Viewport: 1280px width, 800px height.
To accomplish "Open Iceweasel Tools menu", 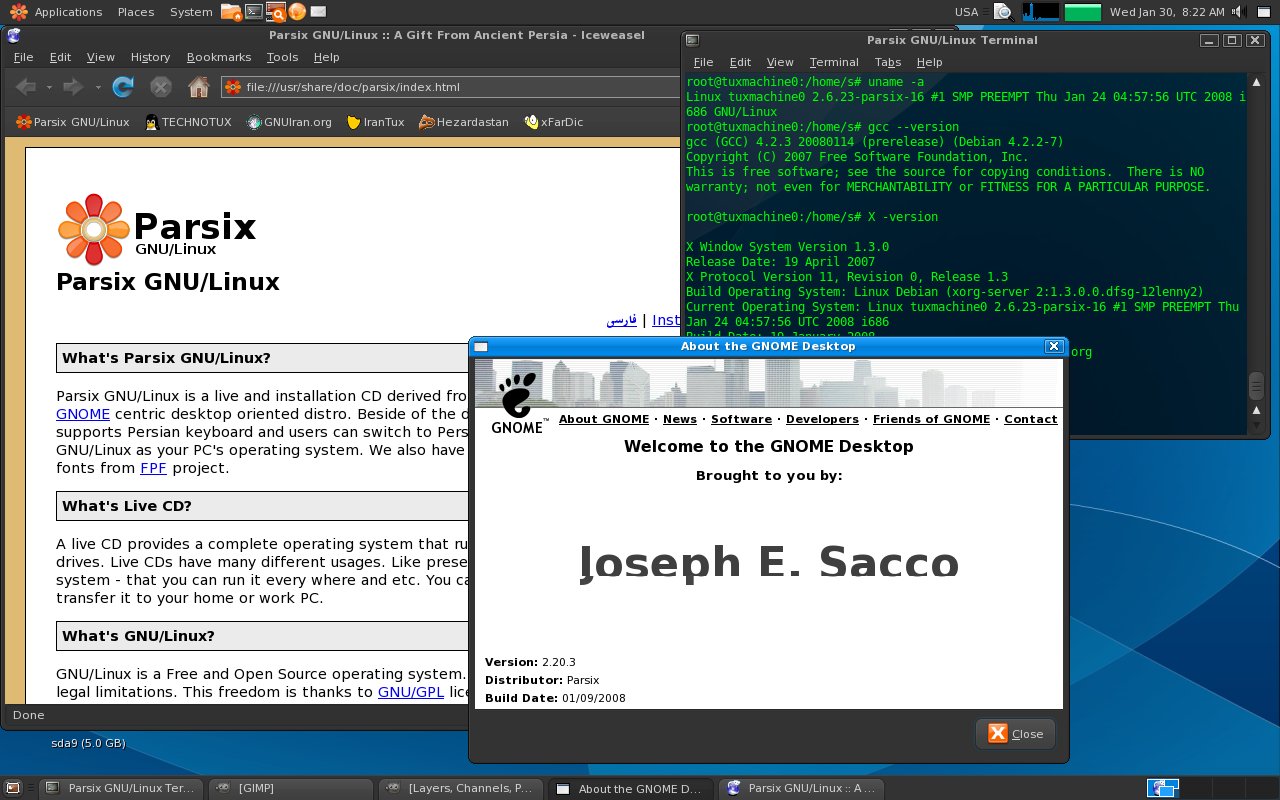I will (282, 57).
